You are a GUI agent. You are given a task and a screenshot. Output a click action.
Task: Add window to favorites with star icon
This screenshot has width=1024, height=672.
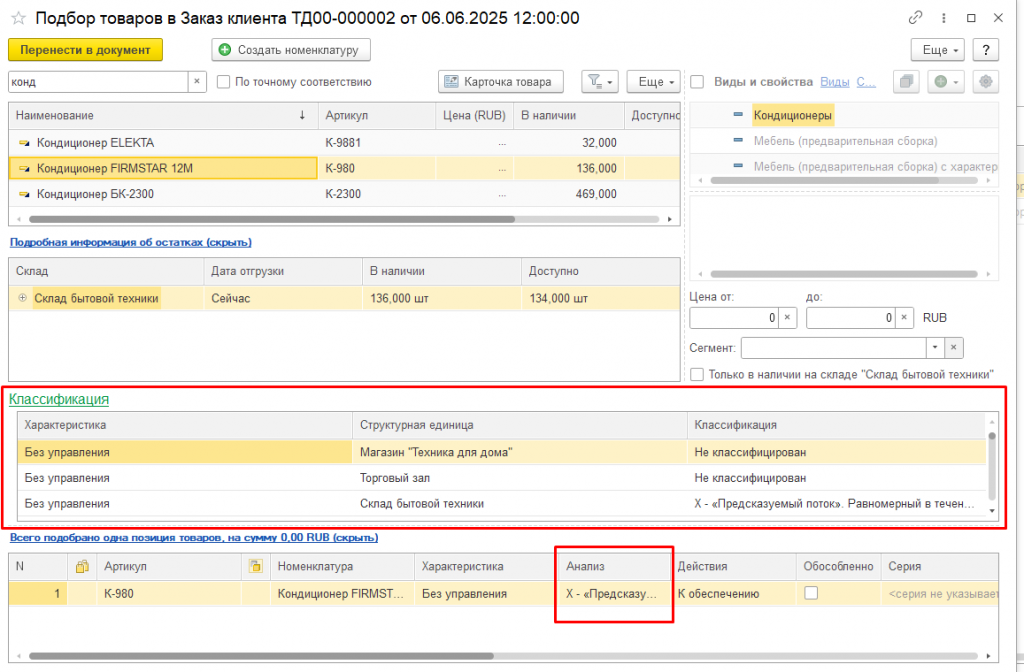(x=18, y=18)
